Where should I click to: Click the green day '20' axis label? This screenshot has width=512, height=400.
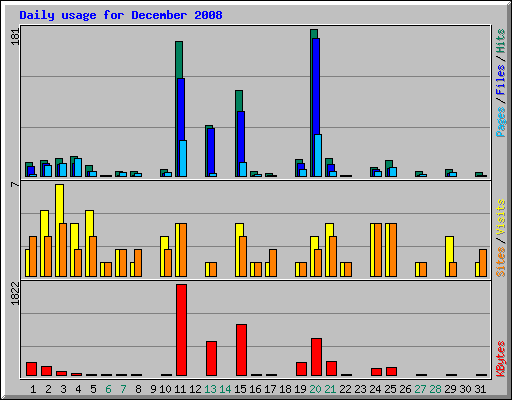[x=315, y=389]
